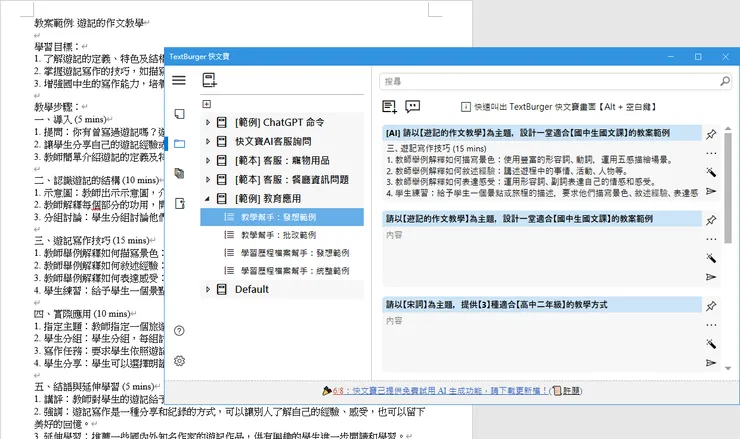Open the help question mark icon
Viewport: 740px width, 439px height.
179,330
